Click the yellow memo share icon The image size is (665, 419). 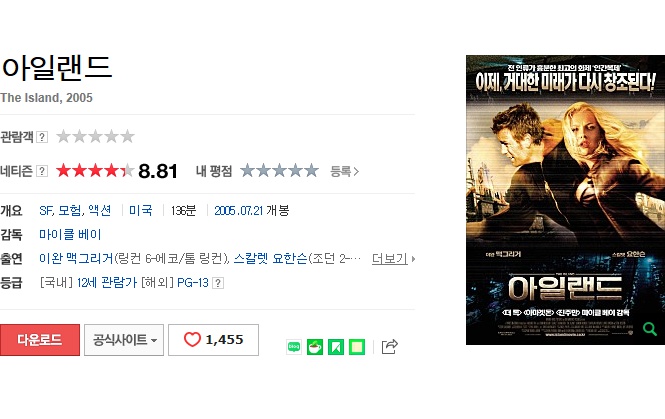357,347
